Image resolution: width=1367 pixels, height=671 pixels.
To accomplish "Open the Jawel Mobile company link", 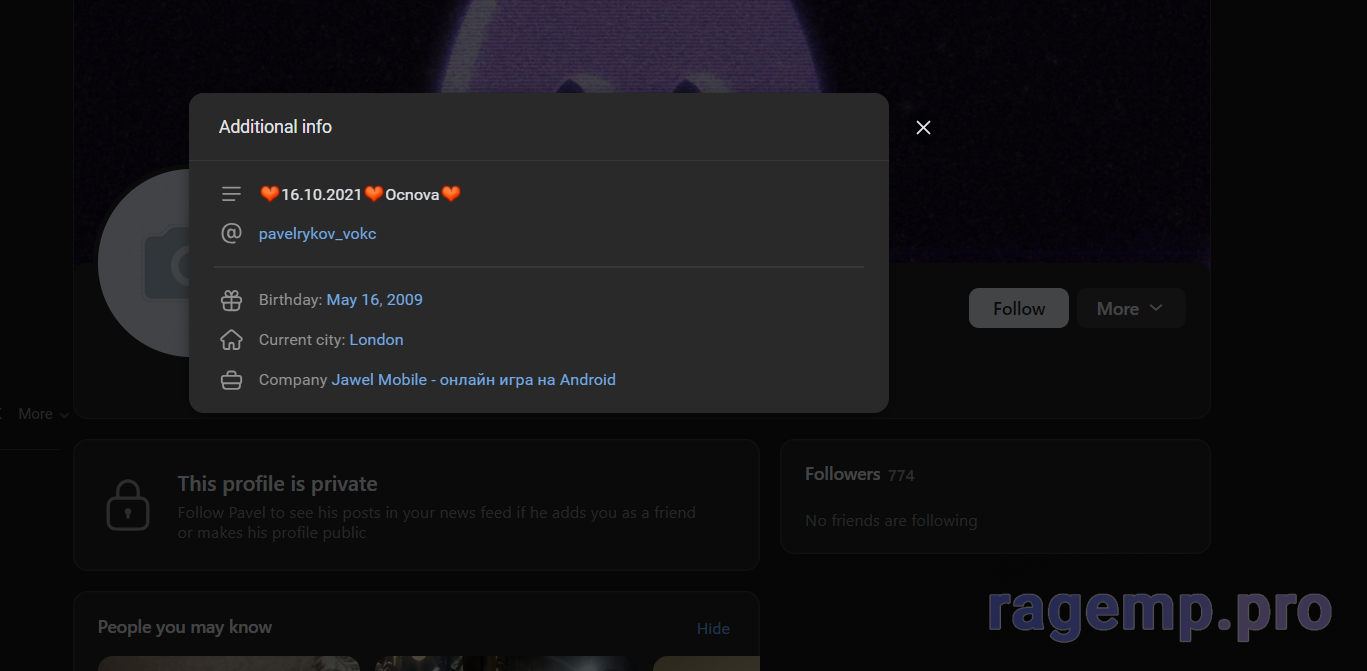I will (473, 380).
